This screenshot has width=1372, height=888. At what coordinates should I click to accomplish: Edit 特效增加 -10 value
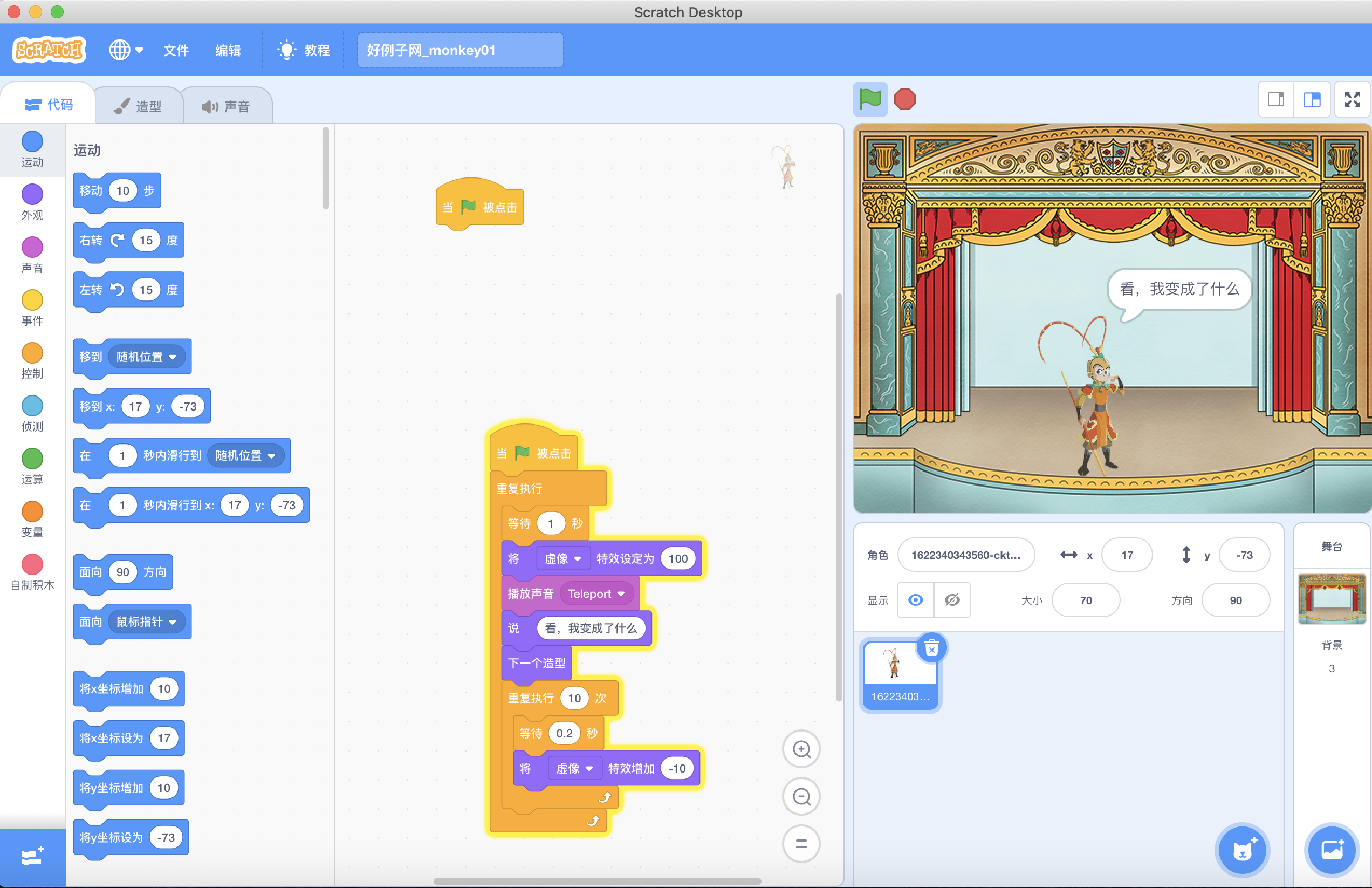click(677, 768)
